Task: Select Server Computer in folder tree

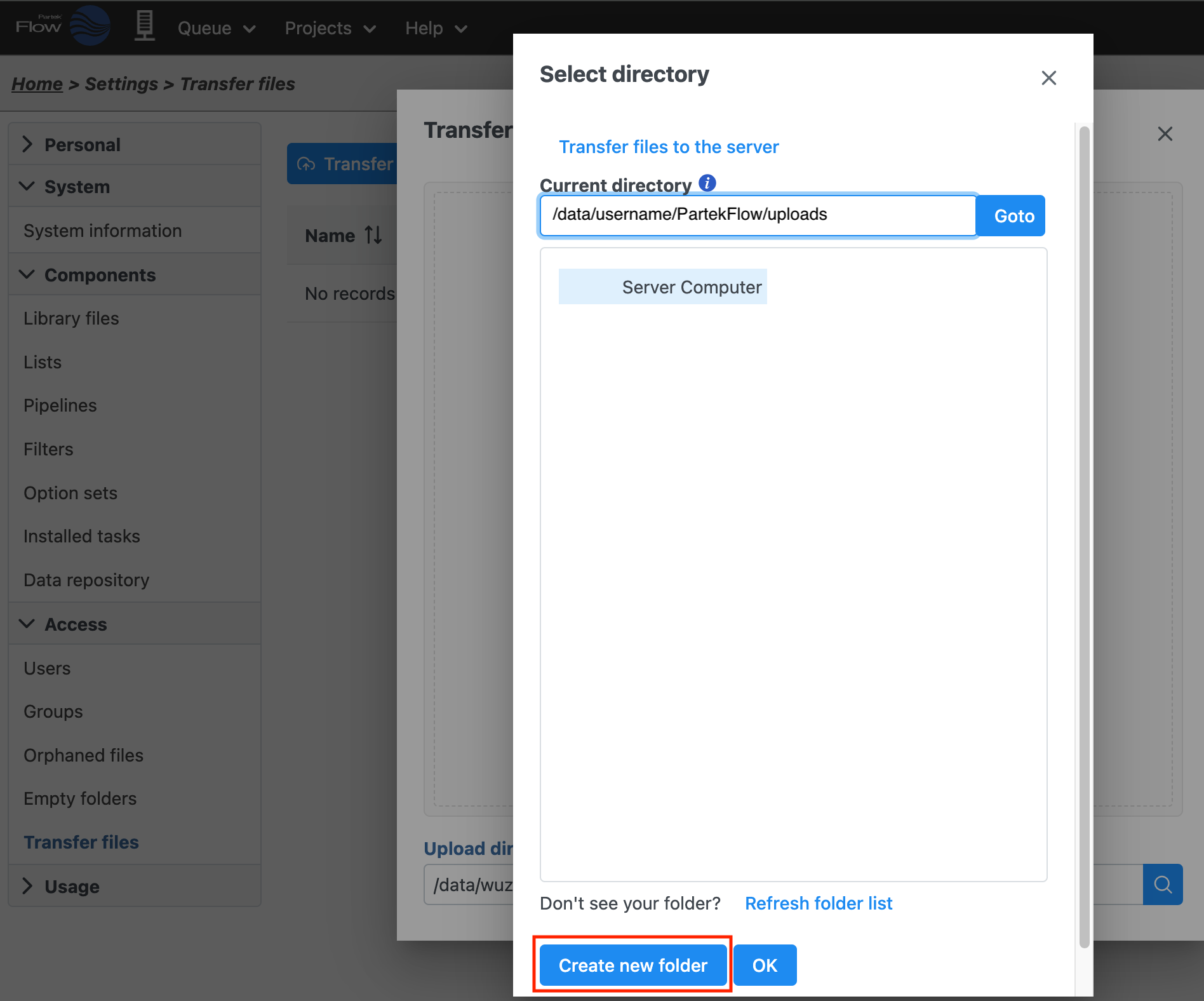Action: (x=691, y=287)
